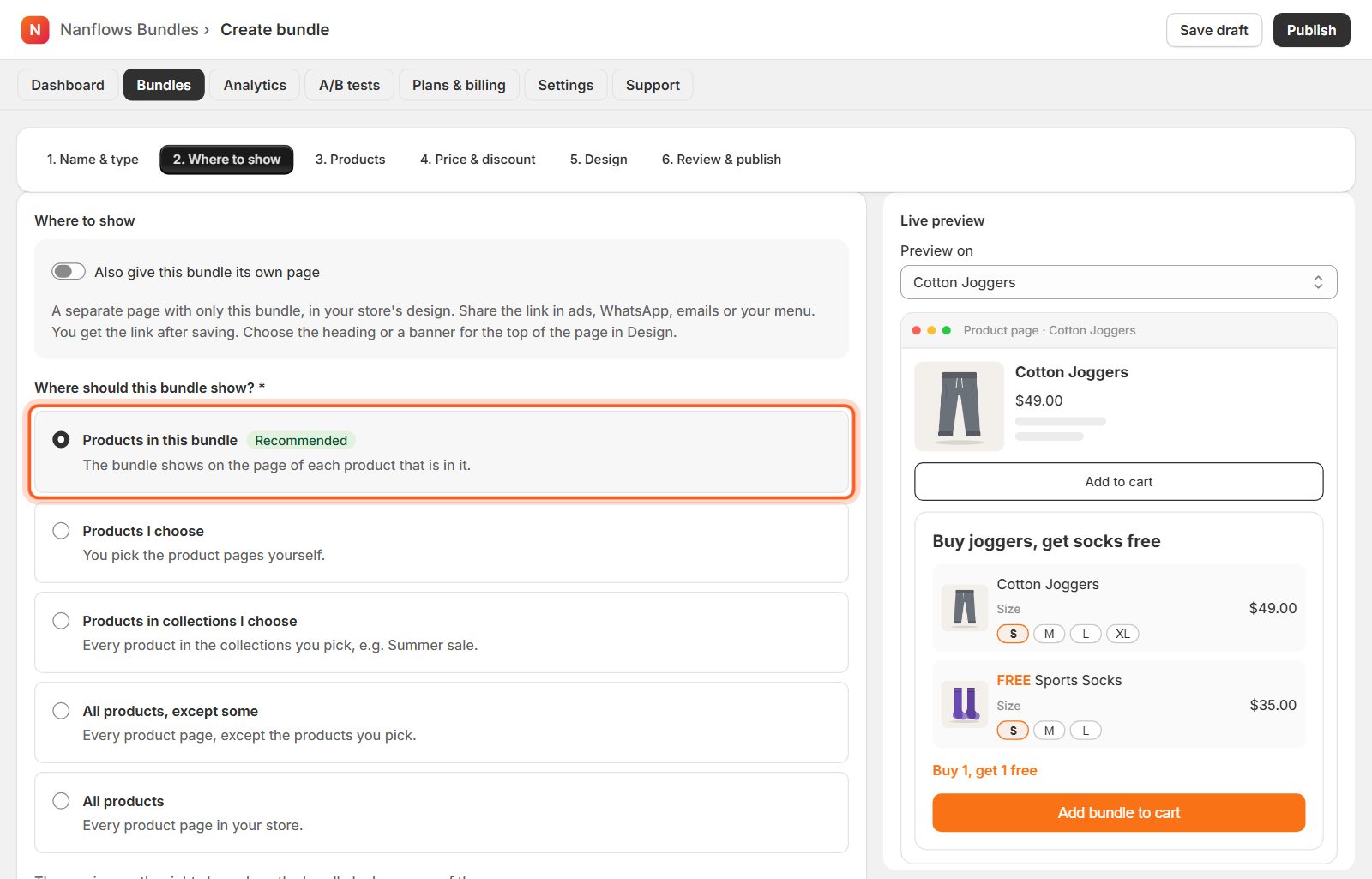Click the Publish button
1372x879 pixels.
tap(1311, 30)
